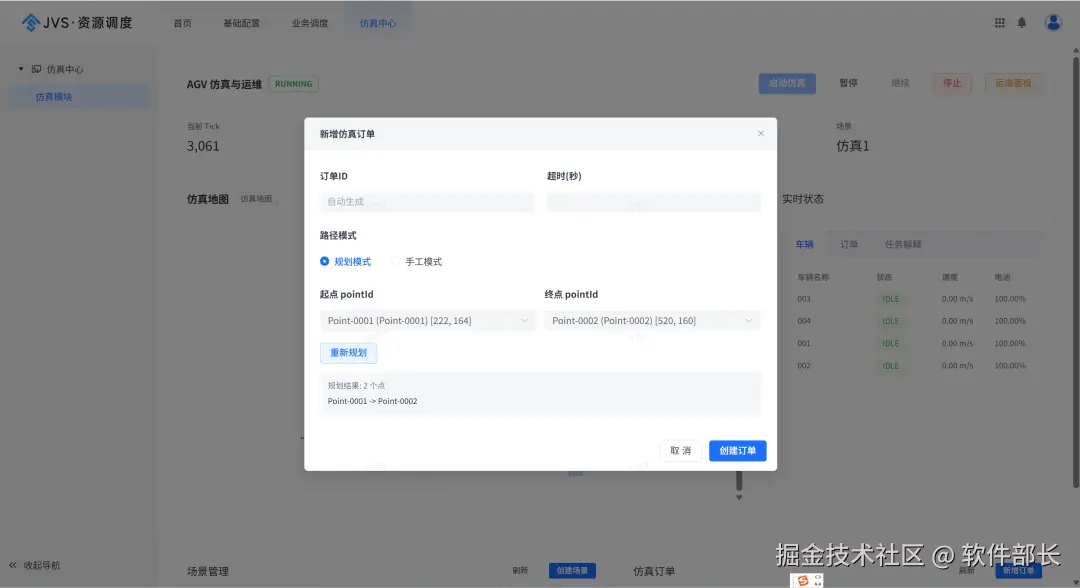1080x588 pixels.
Task: Close the 新增仿真订单 dialog with × icon
Action: (x=761, y=132)
